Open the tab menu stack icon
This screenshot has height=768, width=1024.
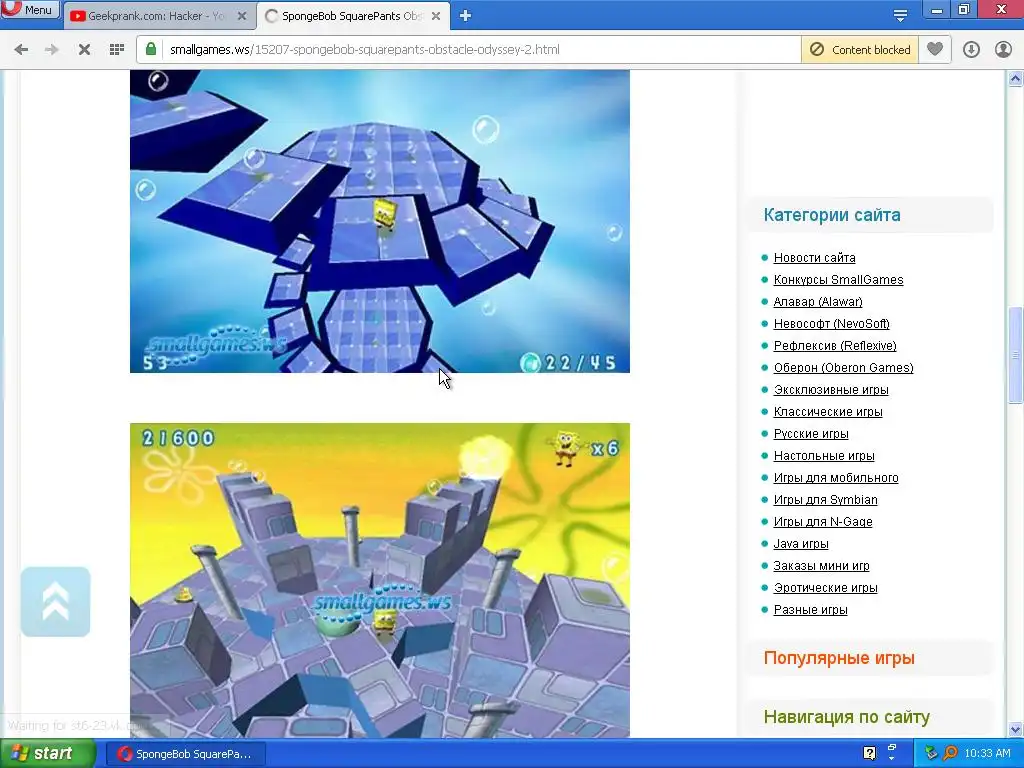pyautogui.click(x=900, y=16)
